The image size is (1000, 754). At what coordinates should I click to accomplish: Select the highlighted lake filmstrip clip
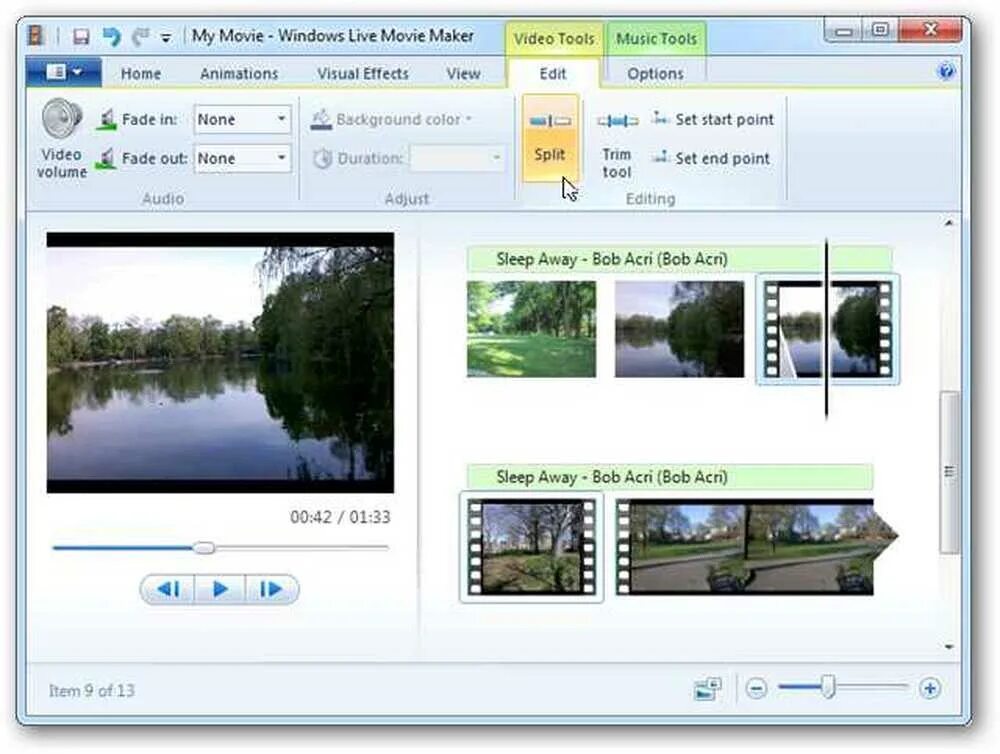[x=827, y=329]
